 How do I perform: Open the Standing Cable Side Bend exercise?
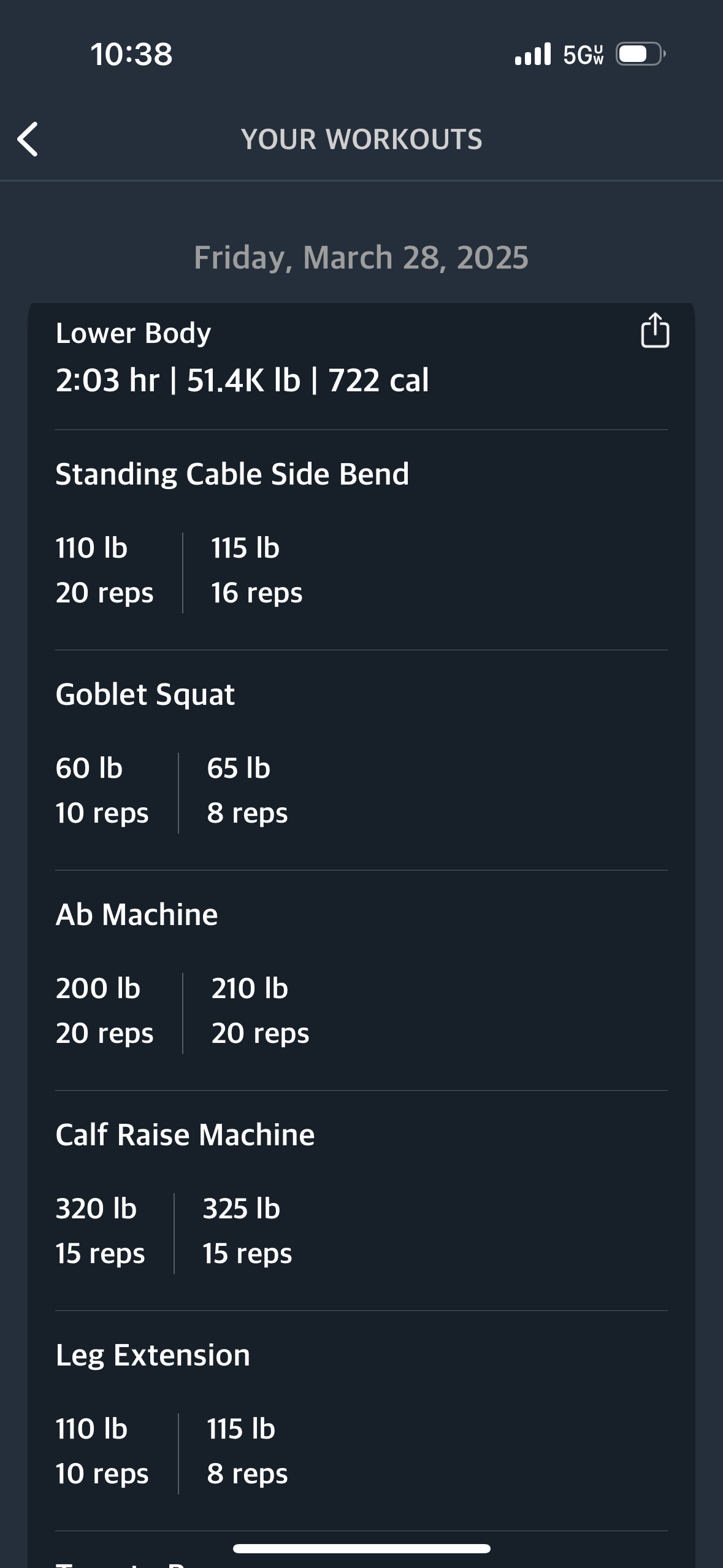tap(232, 474)
